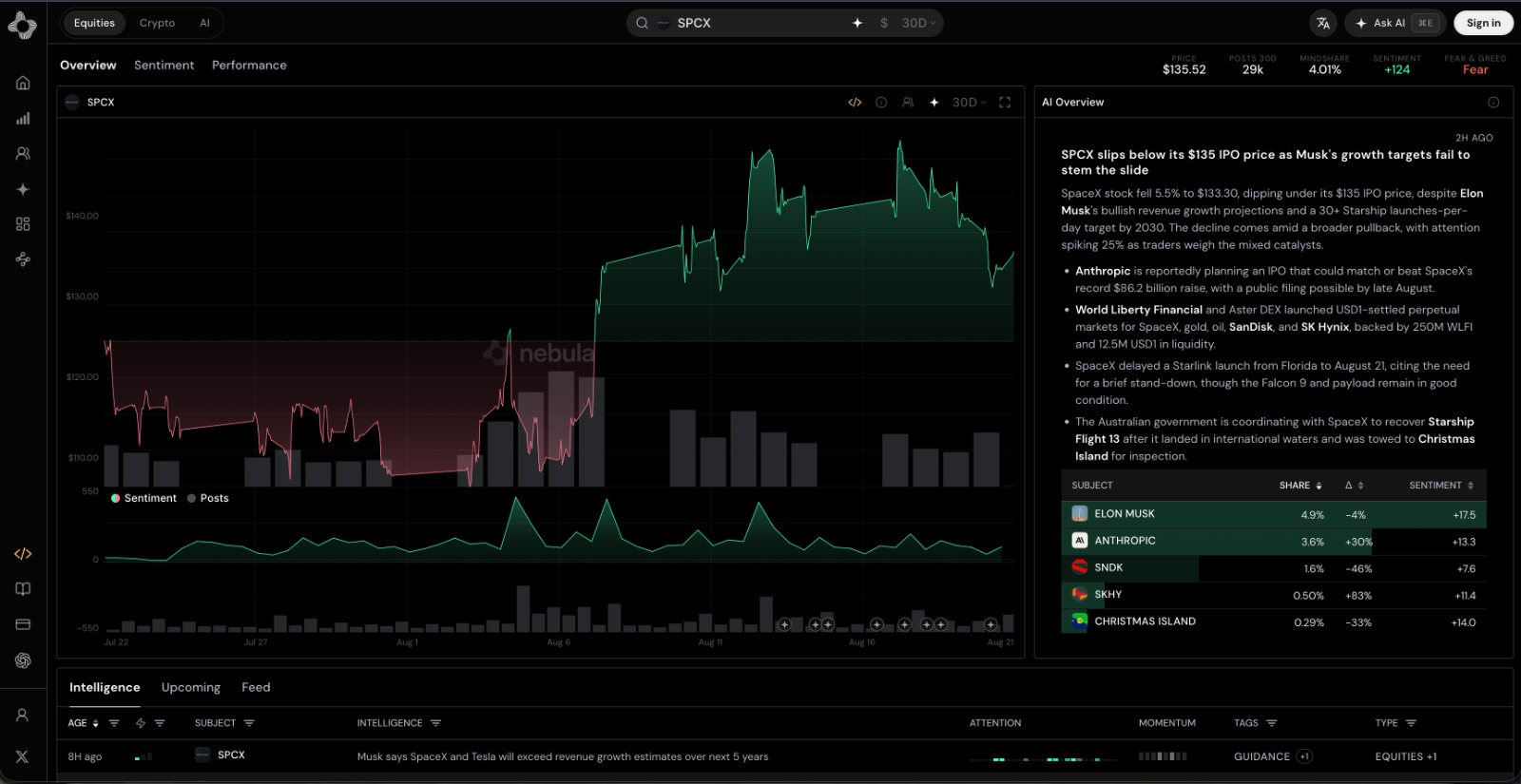This screenshot has height=784, width=1521.
Task: Click the people icon in chart toolbar
Action: pos(908,103)
